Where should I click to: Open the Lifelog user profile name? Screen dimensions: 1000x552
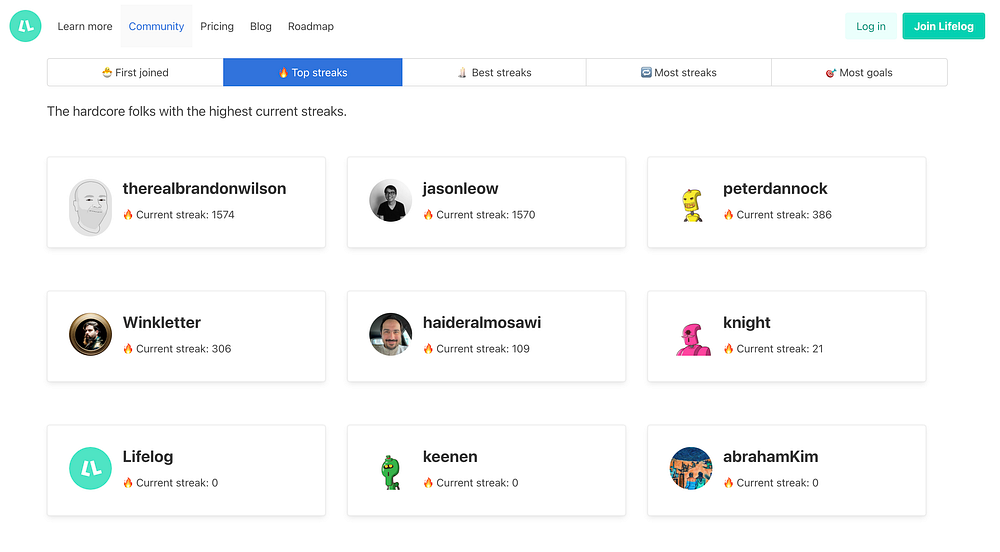point(148,456)
